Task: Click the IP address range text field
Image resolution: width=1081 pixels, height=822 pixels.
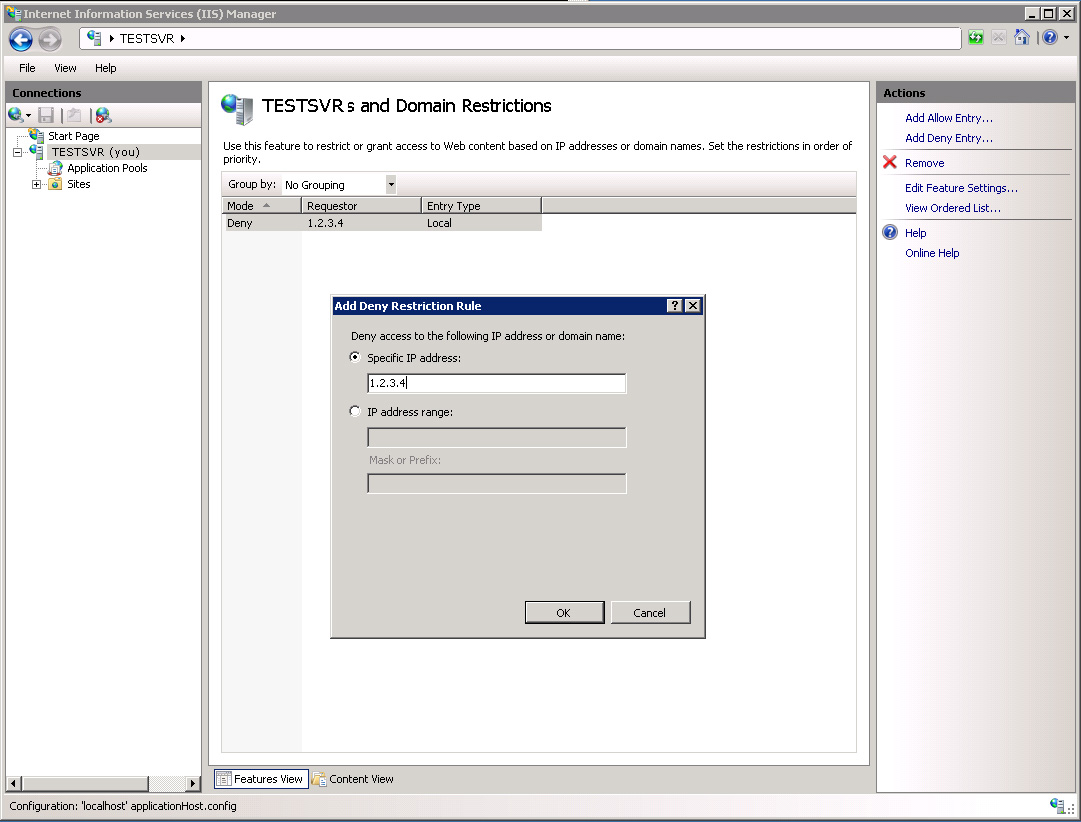Action: click(496, 437)
